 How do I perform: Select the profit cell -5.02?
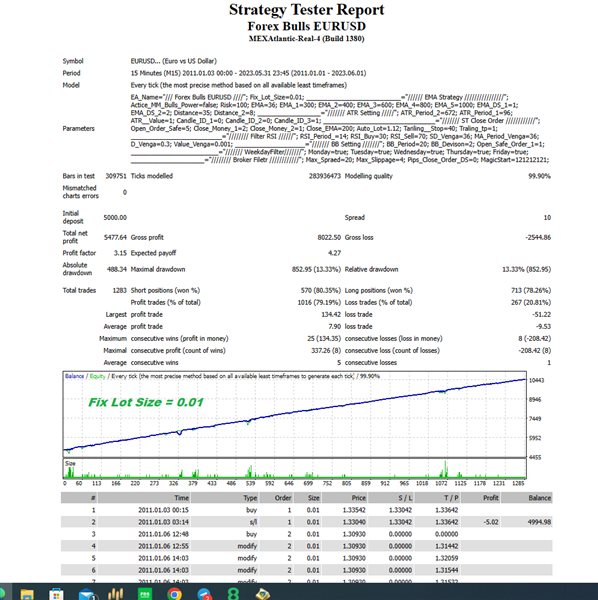coord(490,522)
